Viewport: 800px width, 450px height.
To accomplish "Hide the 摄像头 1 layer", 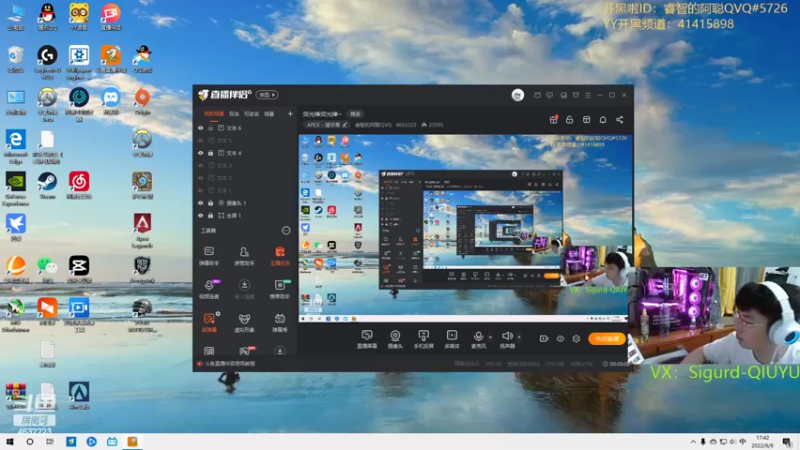I will 201,203.
